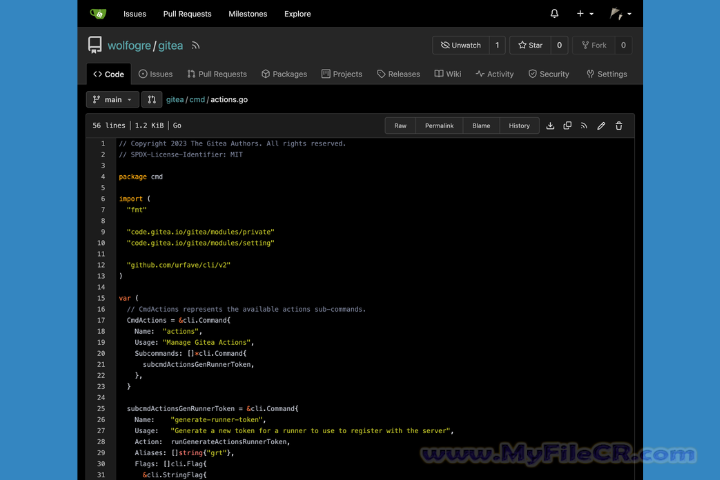The width and height of the screenshot is (720, 480).
Task: Click the Gitea logo in header
Action: (98, 14)
